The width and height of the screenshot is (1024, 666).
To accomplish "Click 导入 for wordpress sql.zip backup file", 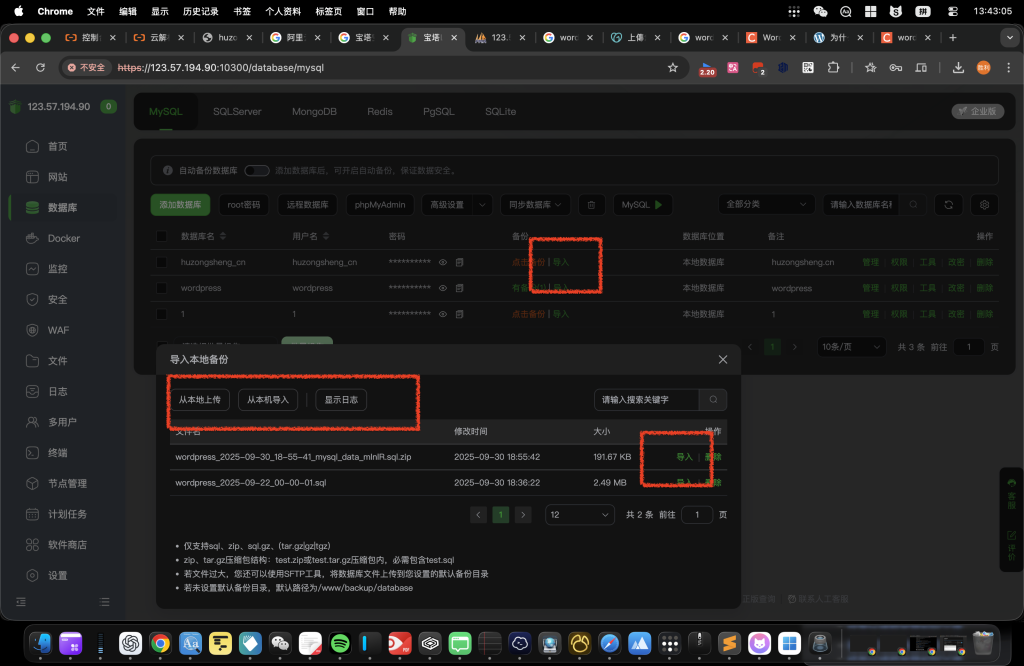I will [x=684, y=457].
